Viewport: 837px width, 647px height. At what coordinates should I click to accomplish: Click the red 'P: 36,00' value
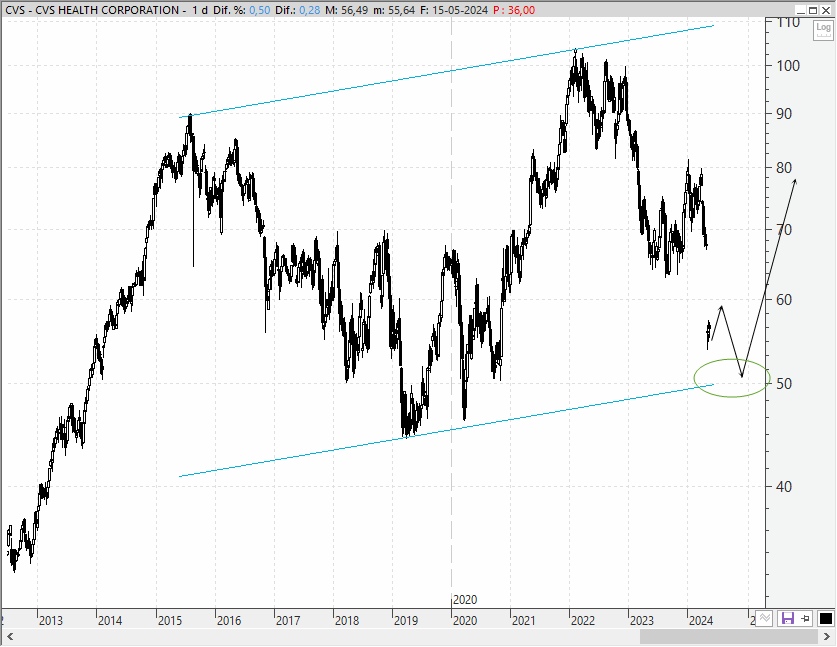514,10
